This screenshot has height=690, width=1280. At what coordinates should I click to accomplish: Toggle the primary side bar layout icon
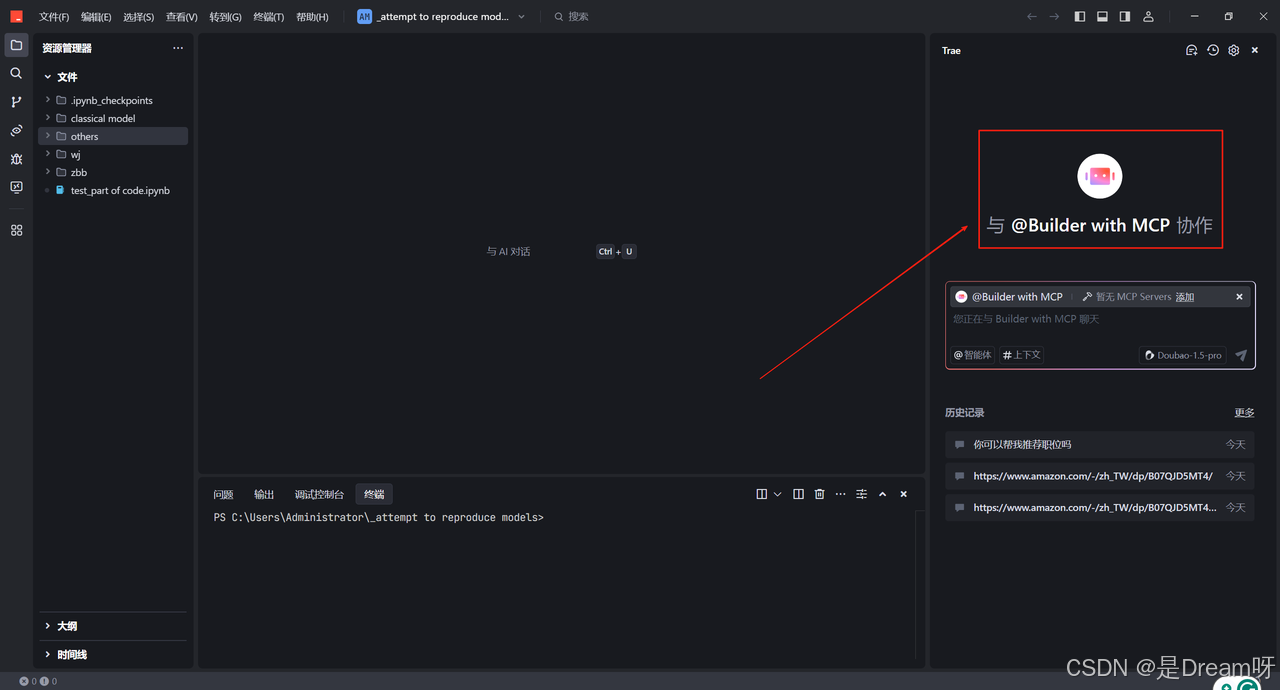(x=1080, y=16)
